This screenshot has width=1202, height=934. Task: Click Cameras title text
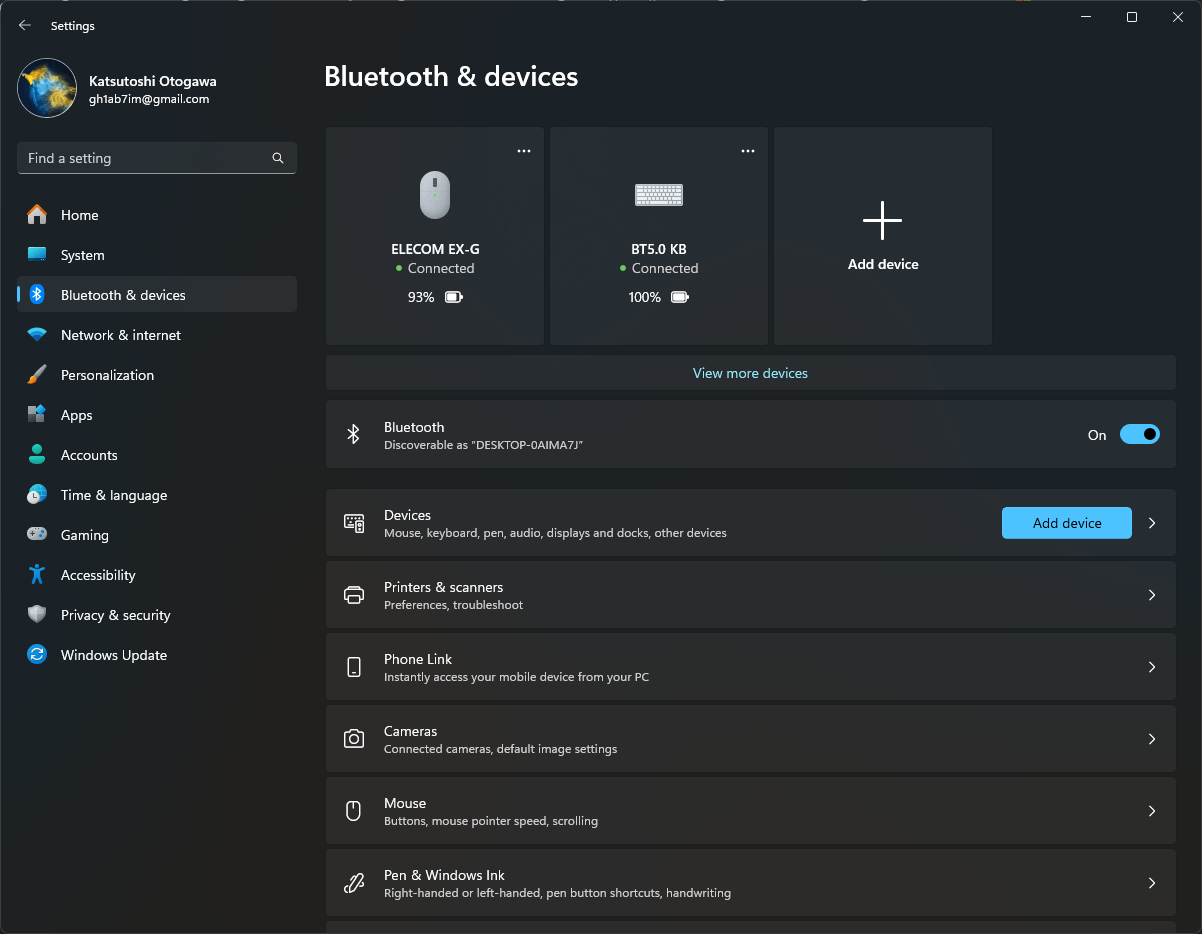(410, 731)
